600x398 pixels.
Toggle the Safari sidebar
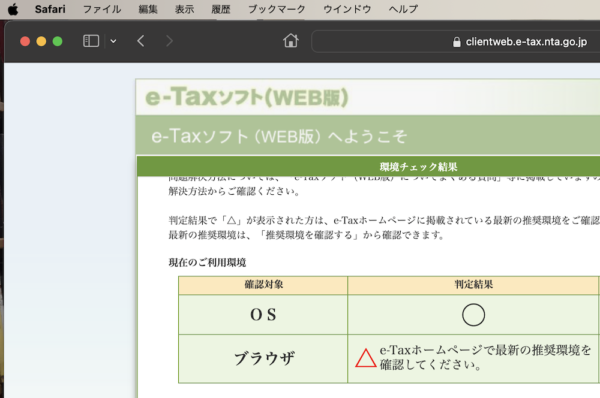[x=91, y=41]
